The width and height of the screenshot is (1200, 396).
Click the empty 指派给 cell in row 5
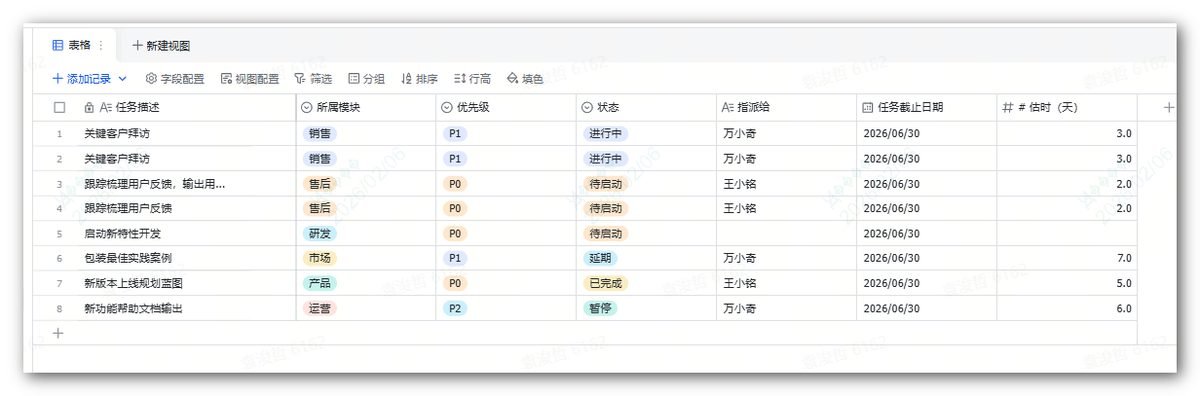[786, 233]
